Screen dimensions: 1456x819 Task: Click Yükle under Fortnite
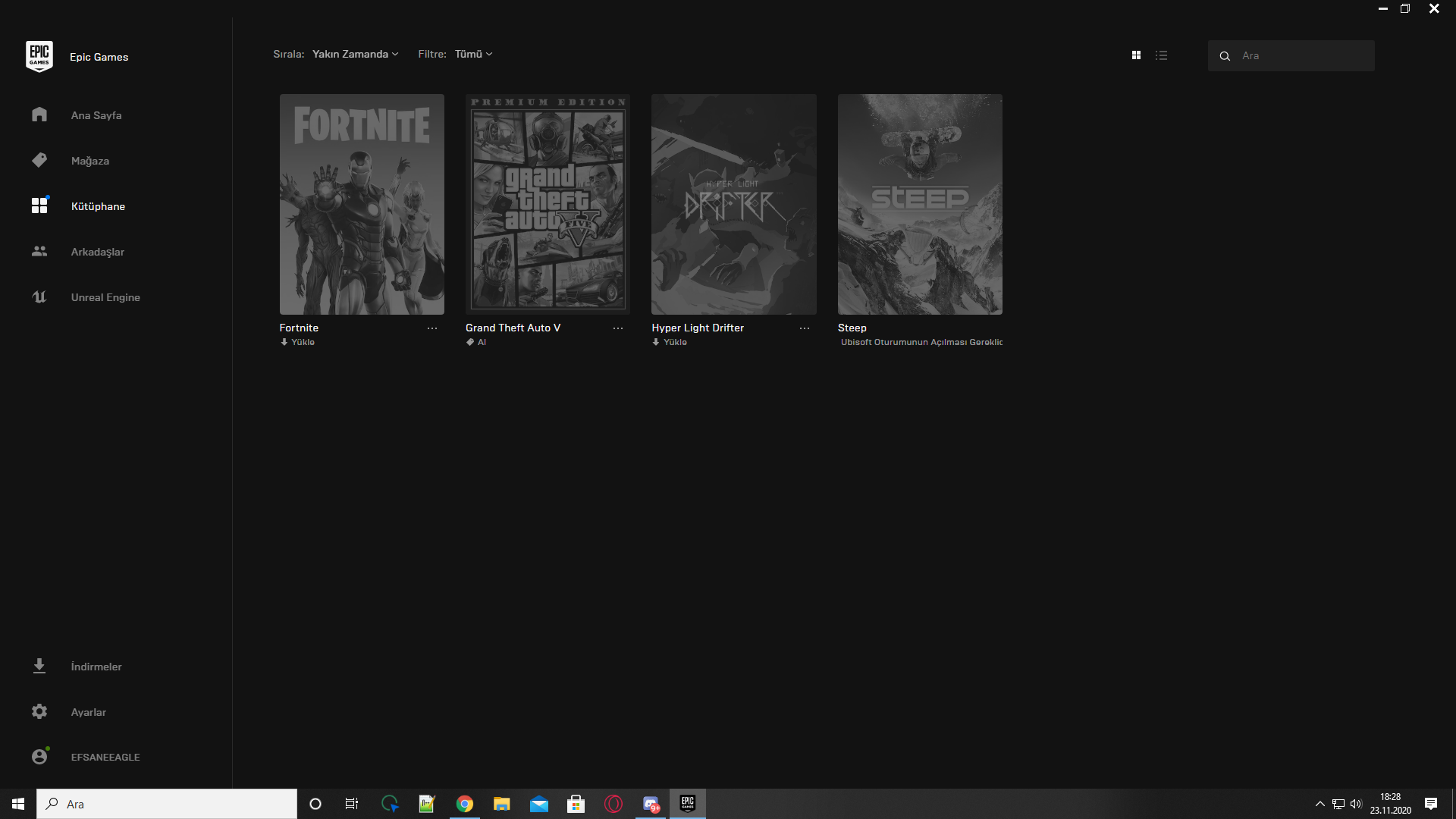click(297, 342)
